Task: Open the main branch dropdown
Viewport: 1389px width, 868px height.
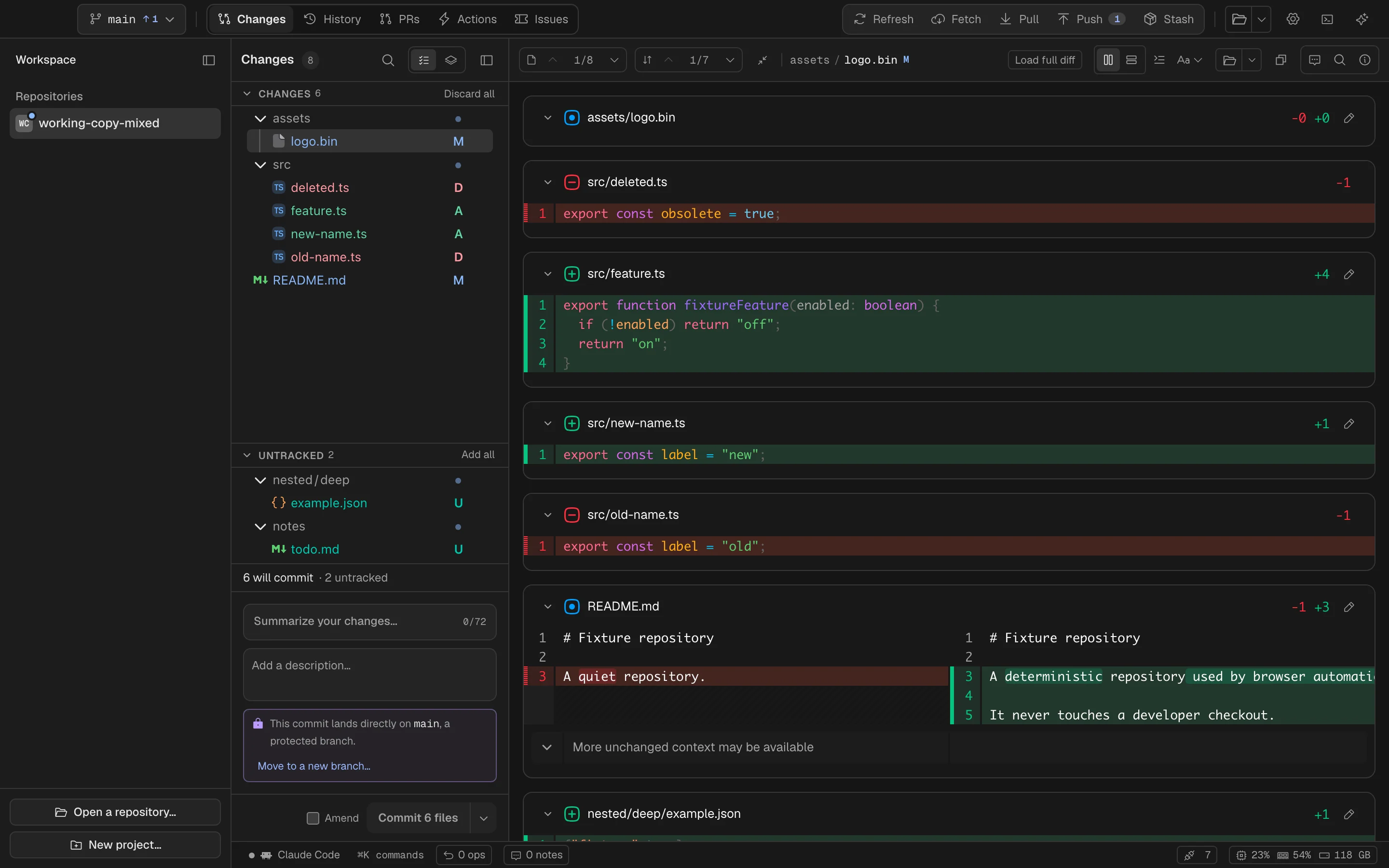Action: [132, 19]
